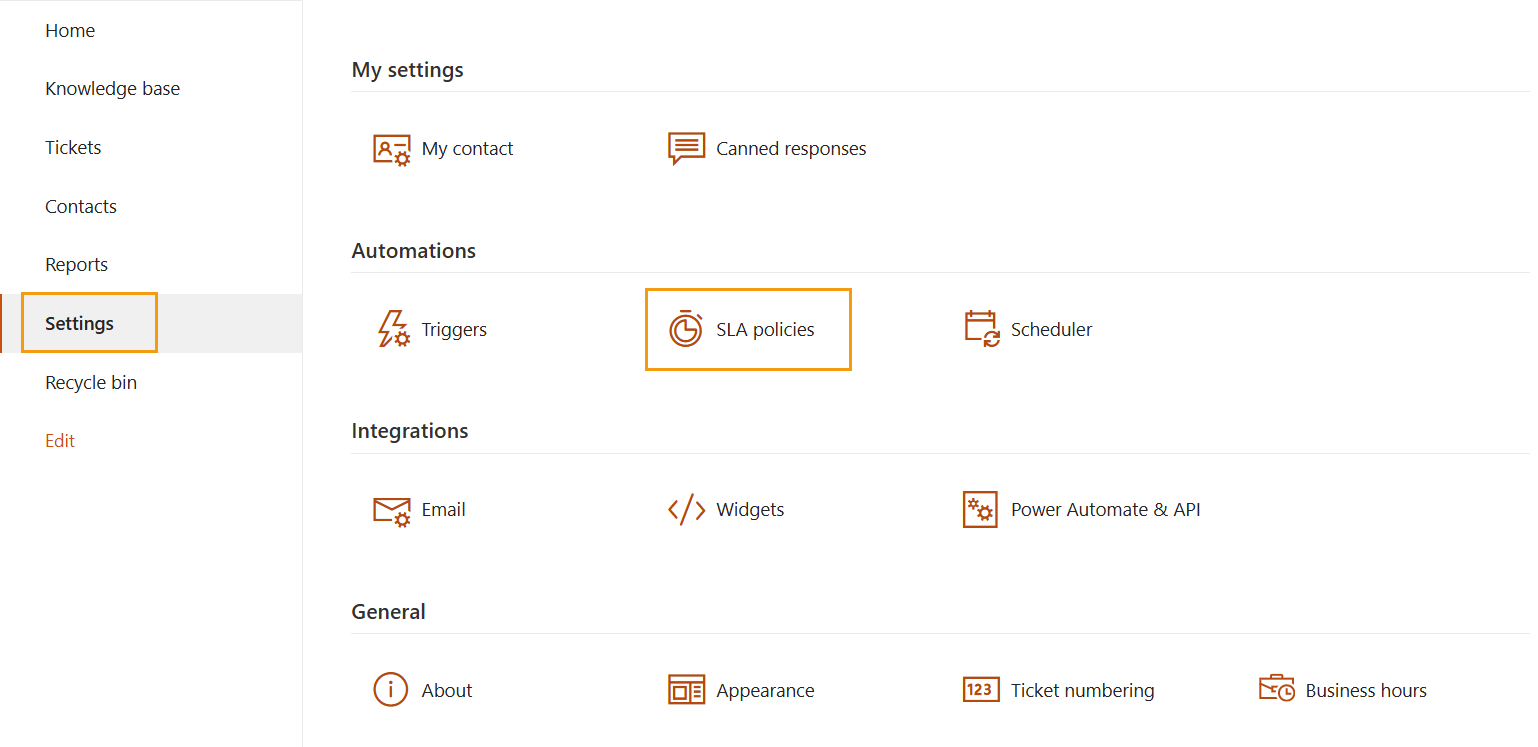Screen dimensions: 1538x747
Task: Click the Edit link in sidebar
Action: (x=60, y=441)
